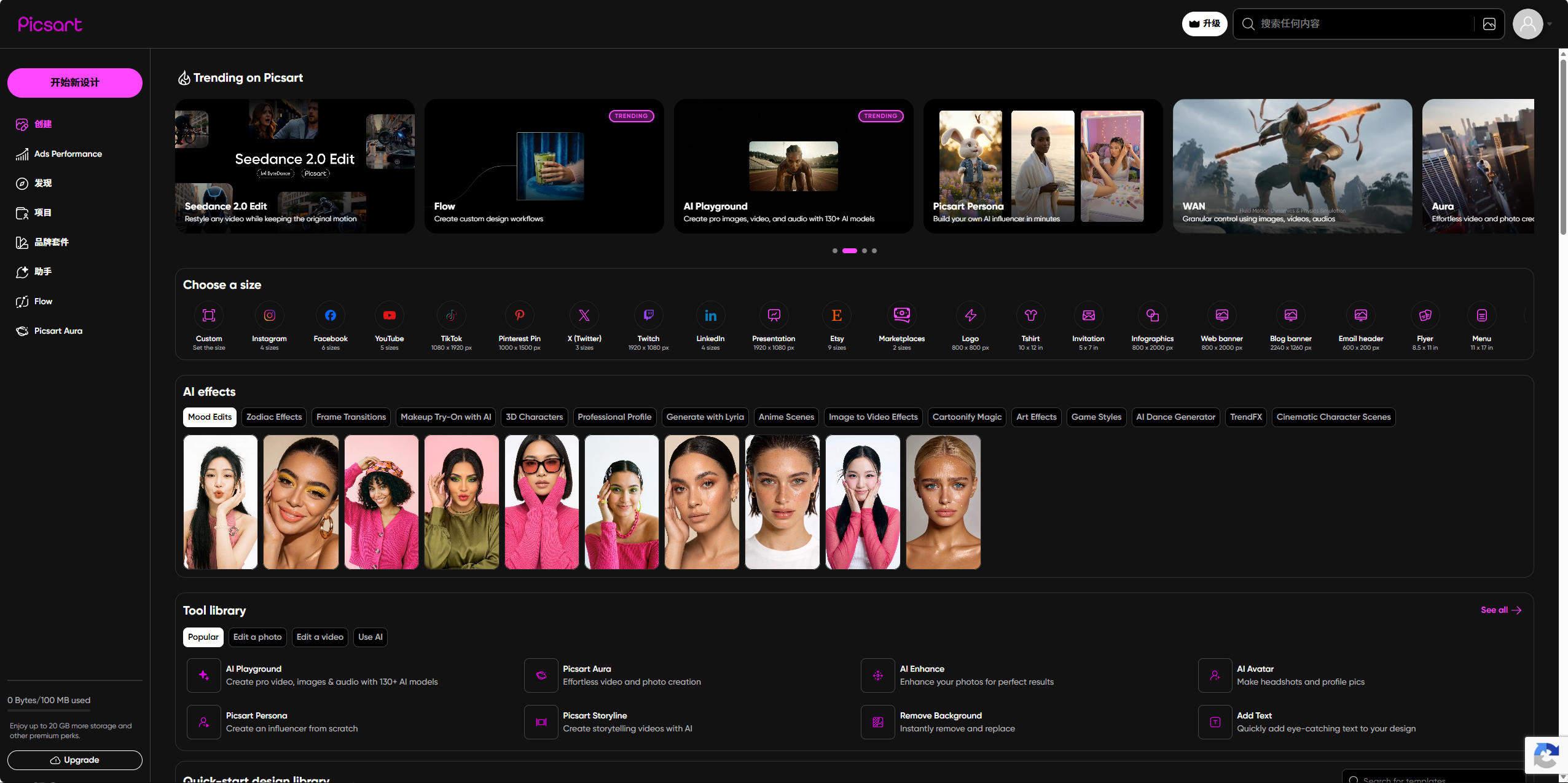1568x783 pixels.
Task: Select the Makeup Try-On with AI tab
Action: pos(446,417)
